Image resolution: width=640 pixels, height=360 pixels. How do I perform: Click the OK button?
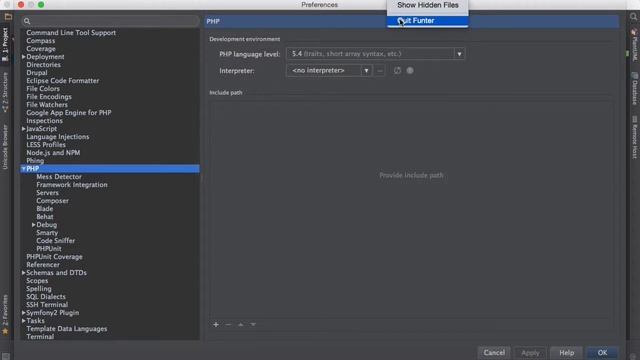[602, 353]
